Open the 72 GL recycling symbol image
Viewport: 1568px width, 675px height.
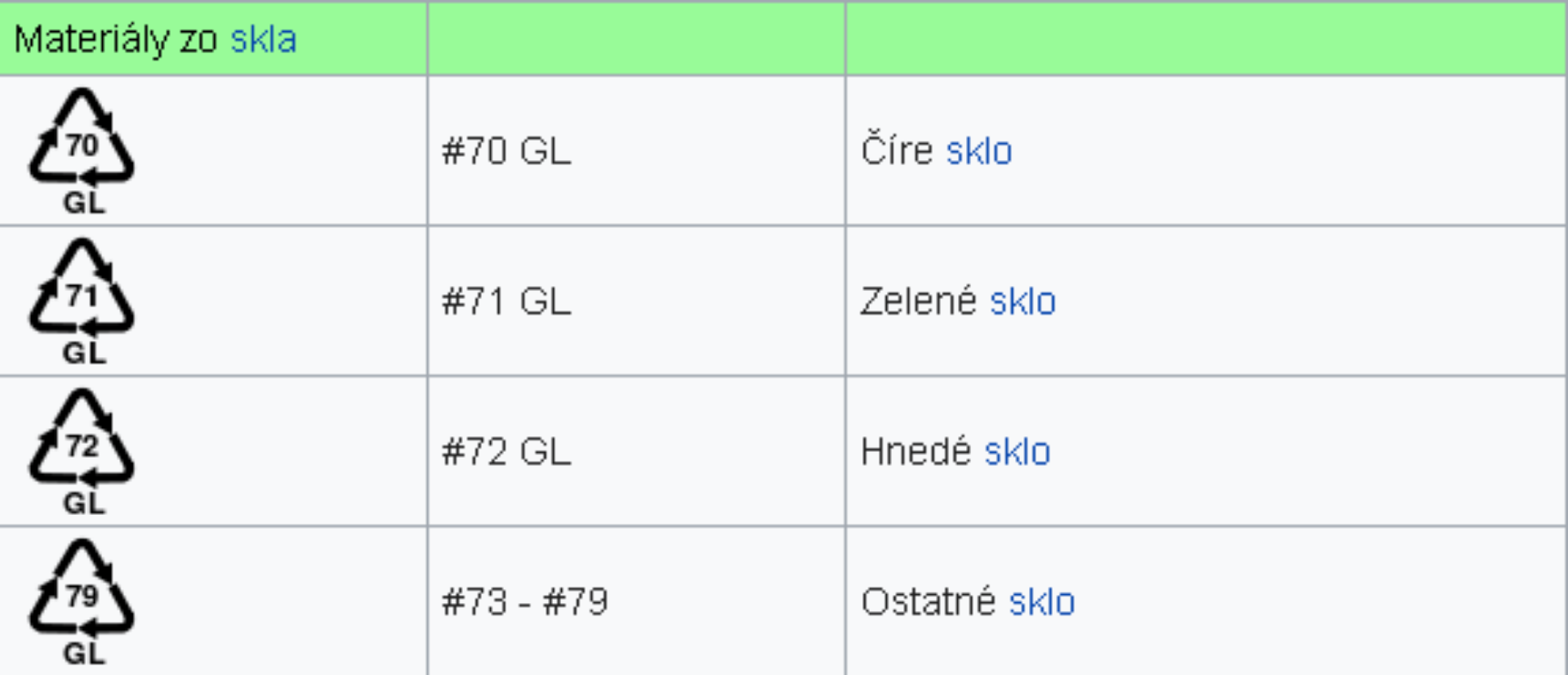tap(82, 452)
